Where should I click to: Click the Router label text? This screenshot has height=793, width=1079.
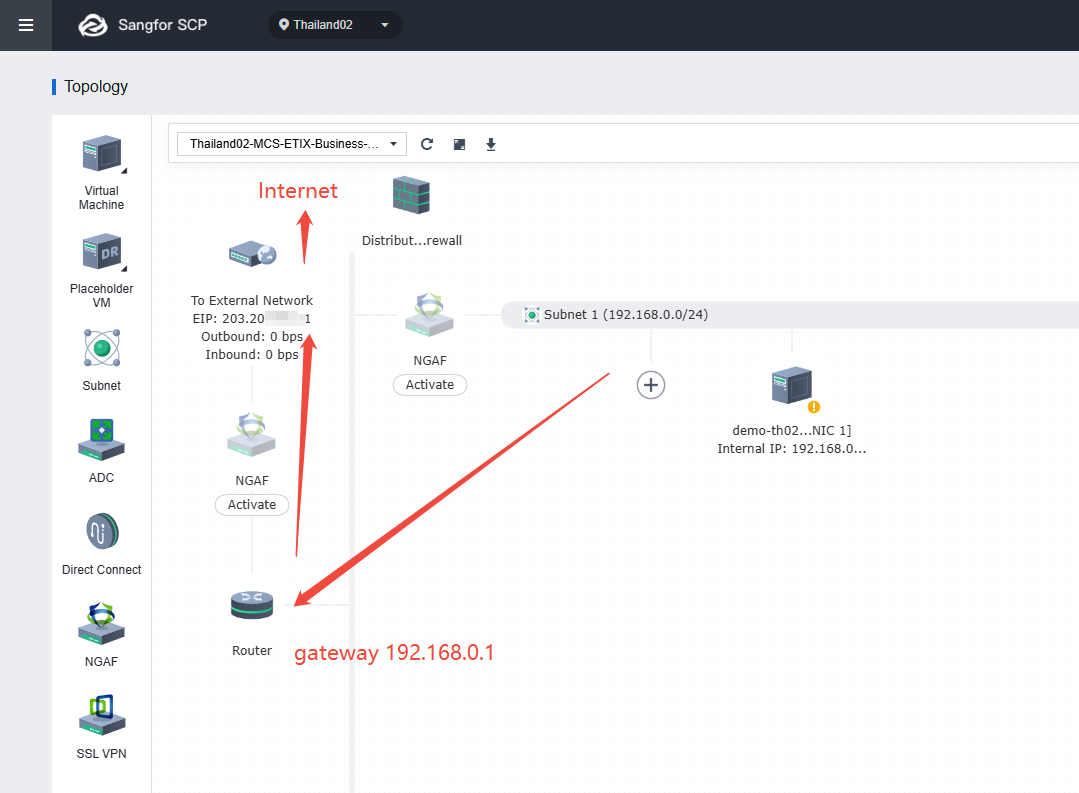[252, 651]
